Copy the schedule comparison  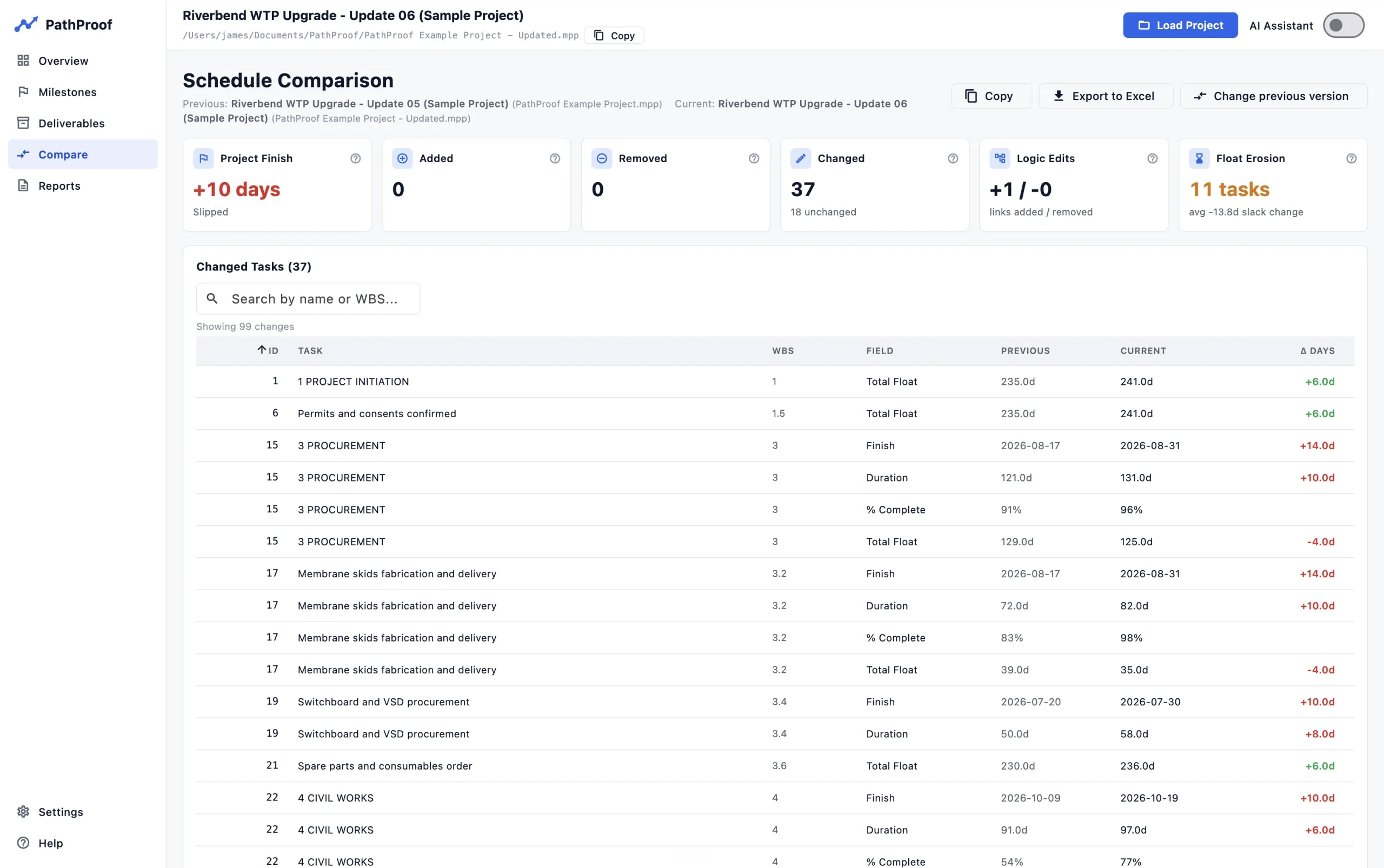coord(991,96)
